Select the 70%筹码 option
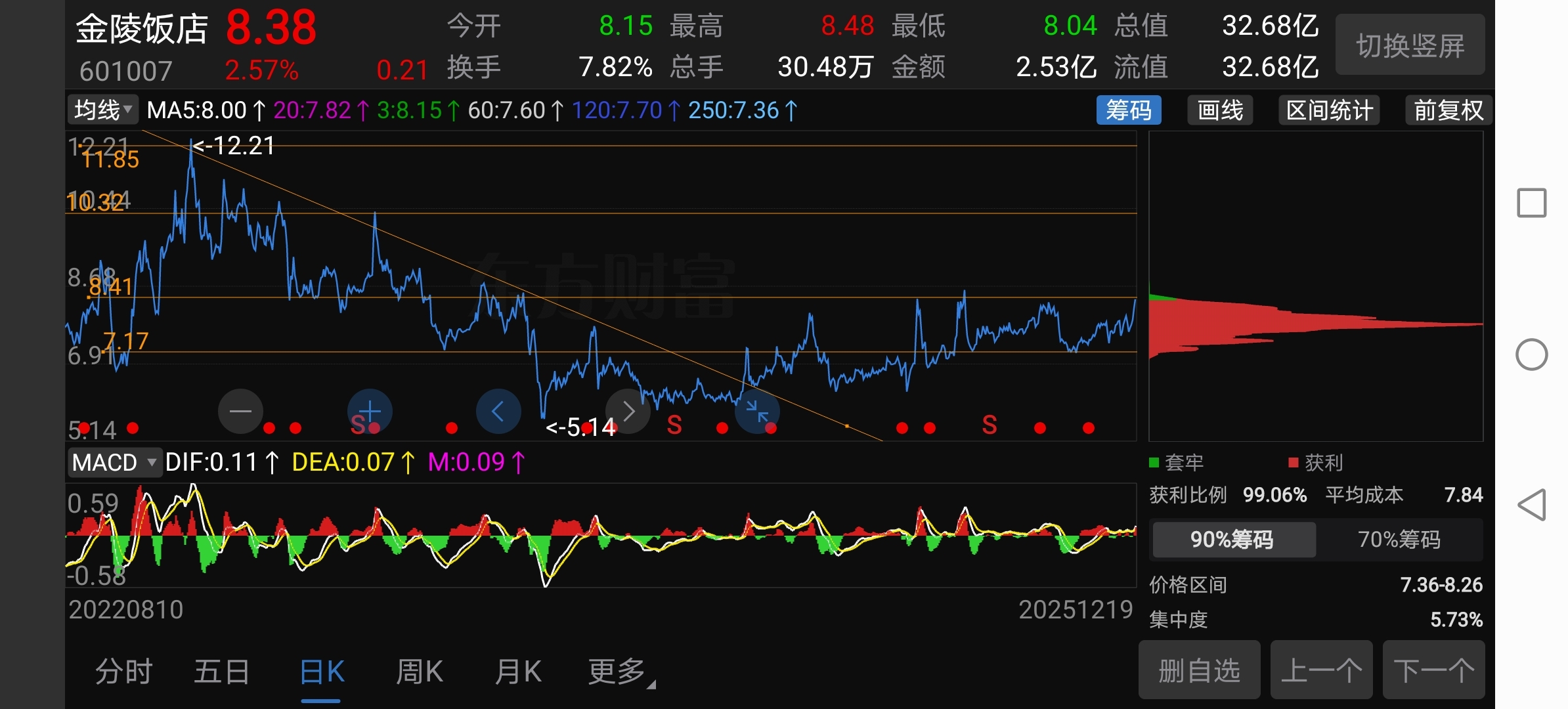Screen dimensions: 1568x709 (x=1399, y=540)
